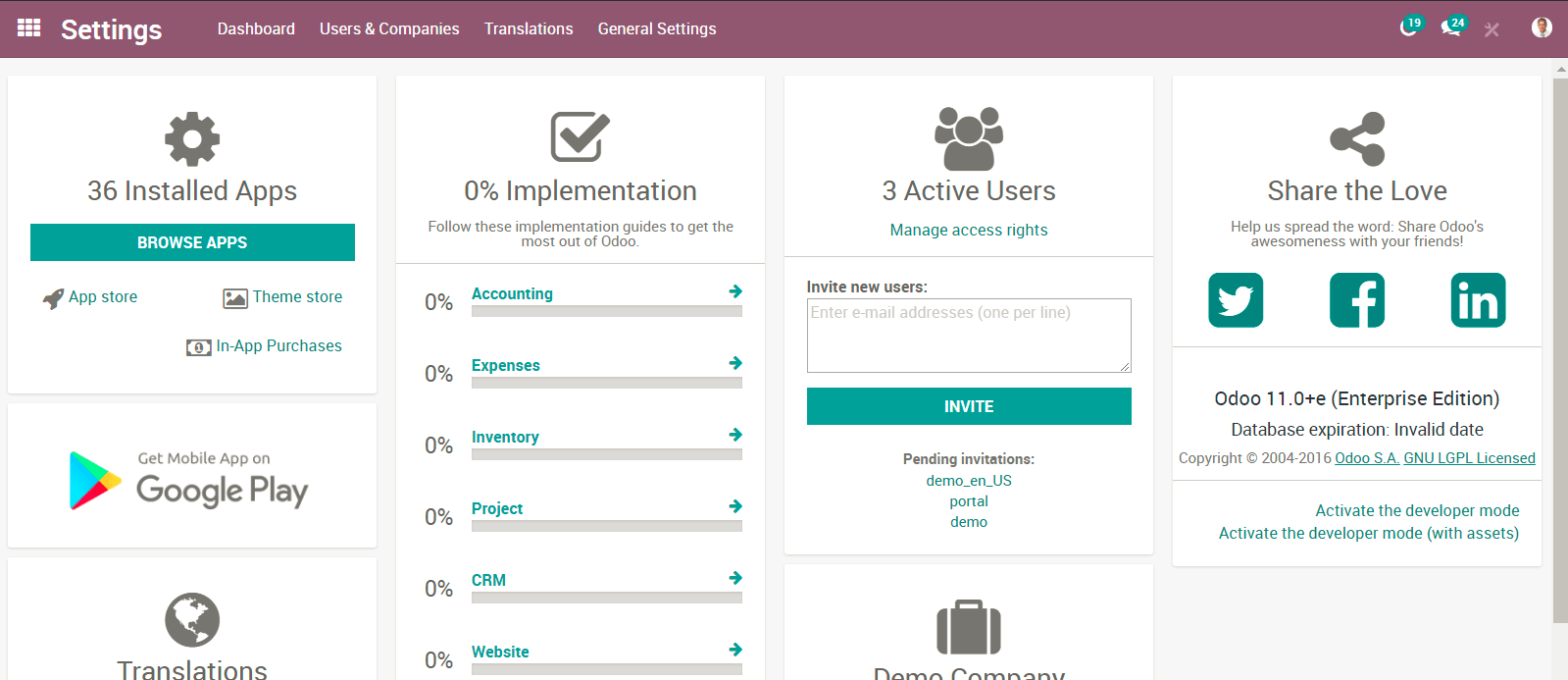Activate the developer mode (with assets)

click(1368, 533)
